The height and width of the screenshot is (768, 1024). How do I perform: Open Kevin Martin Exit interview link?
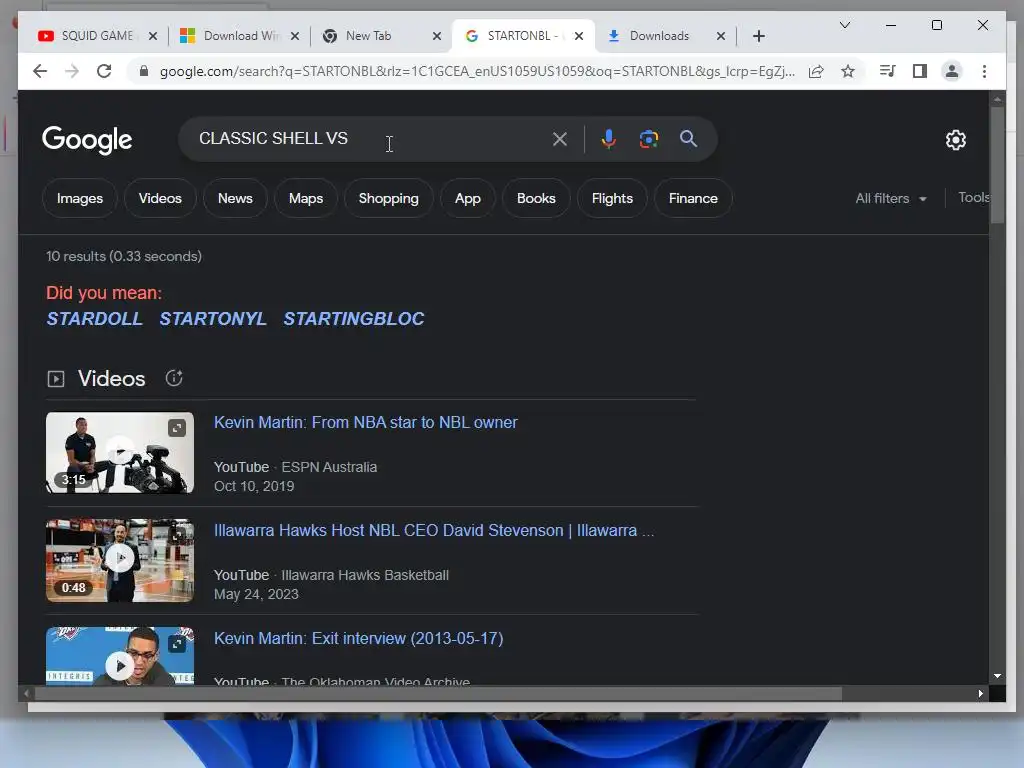click(x=359, y=638)
